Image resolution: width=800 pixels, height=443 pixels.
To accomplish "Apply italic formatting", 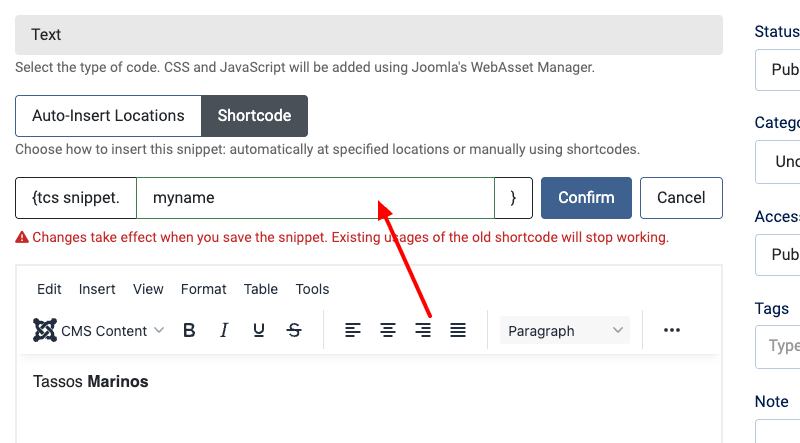I will [x=224, y=331].
